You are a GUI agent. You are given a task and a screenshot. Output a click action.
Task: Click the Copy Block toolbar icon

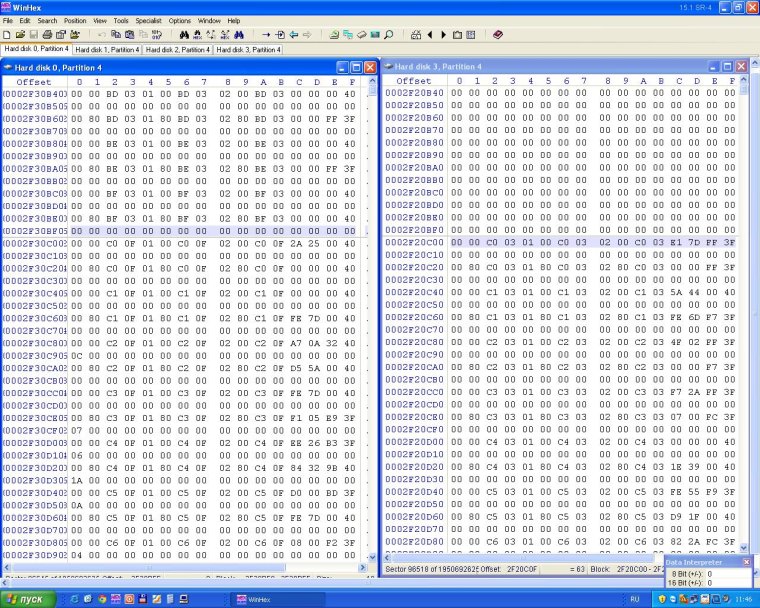[x=116, y=35]
